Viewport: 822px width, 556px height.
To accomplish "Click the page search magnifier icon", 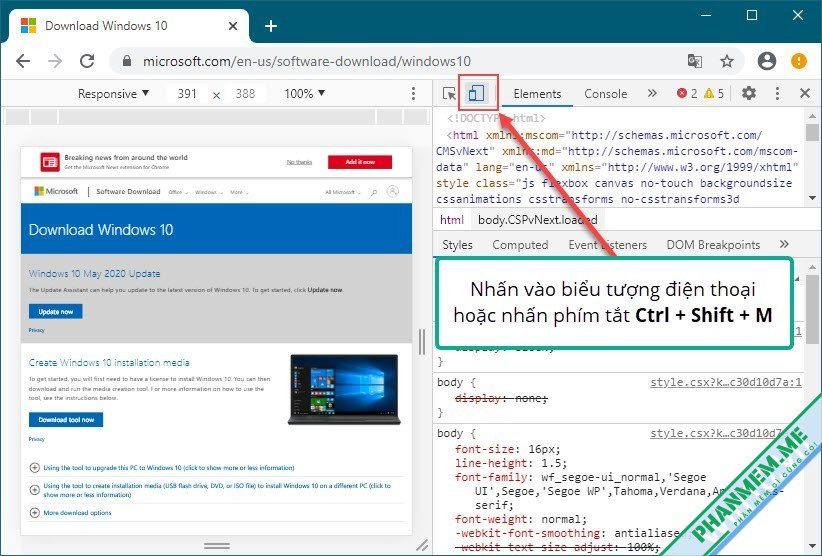I will point(374,192).
